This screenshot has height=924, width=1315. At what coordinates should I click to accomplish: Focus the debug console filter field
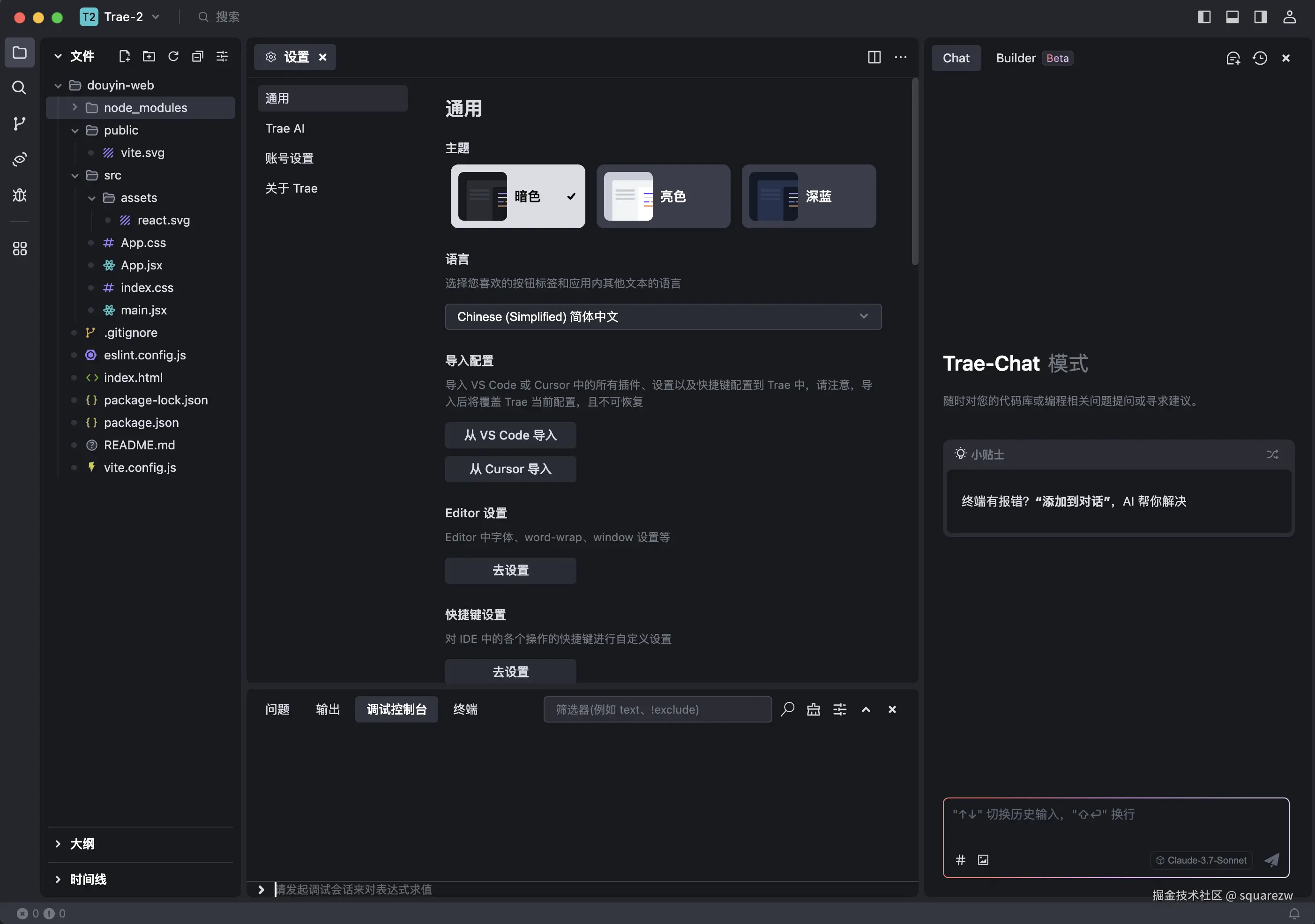(x=657, y=709)
